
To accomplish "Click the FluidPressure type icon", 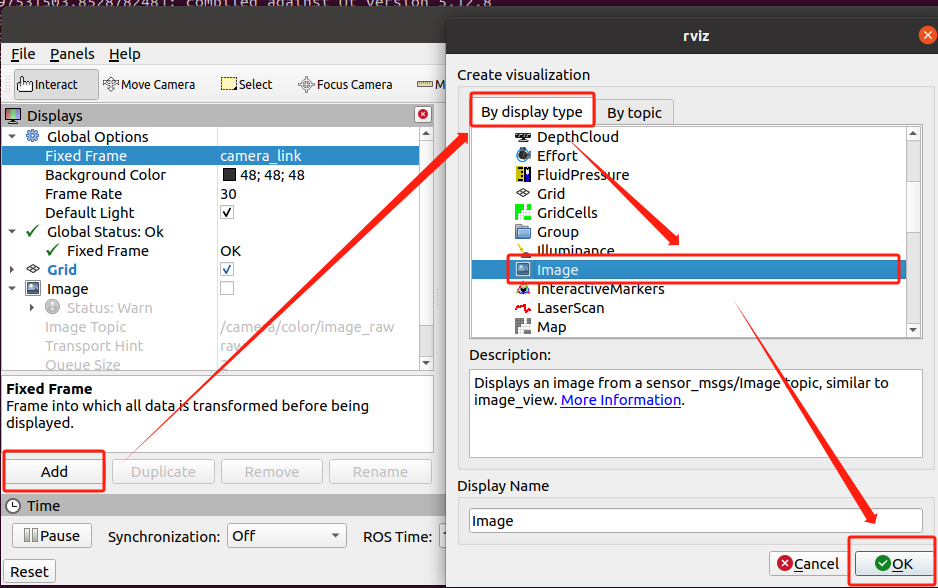I will tap(523, 175).
